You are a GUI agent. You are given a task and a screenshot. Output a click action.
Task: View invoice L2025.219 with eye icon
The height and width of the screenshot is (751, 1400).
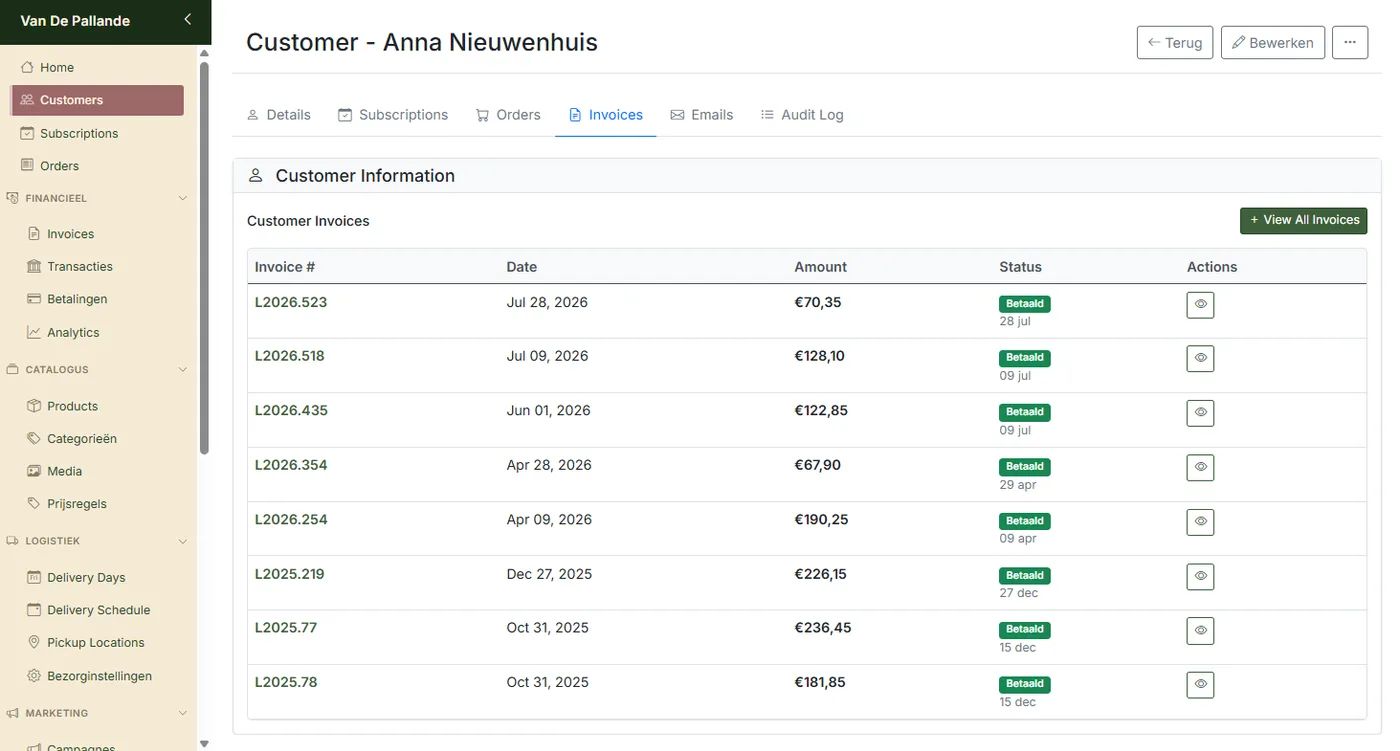tap(1200, 576)
